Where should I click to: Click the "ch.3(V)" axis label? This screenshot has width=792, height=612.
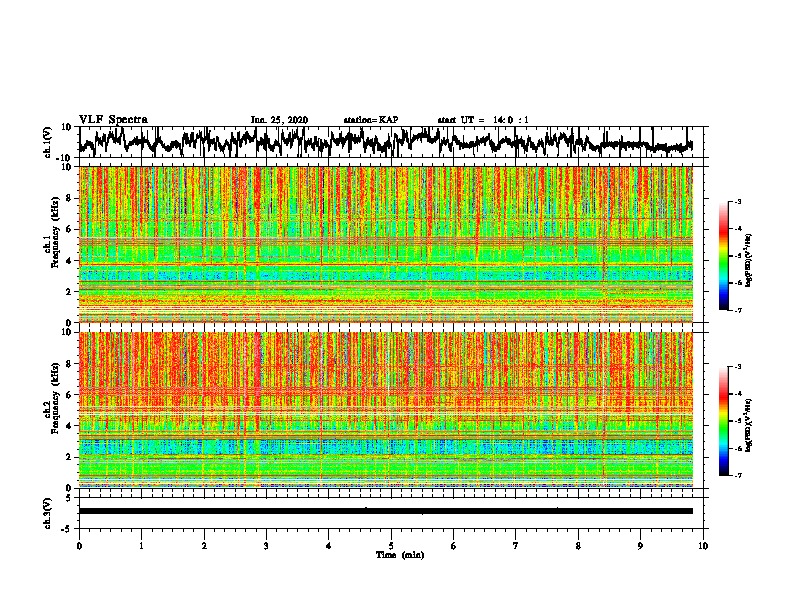pos(48,514)
